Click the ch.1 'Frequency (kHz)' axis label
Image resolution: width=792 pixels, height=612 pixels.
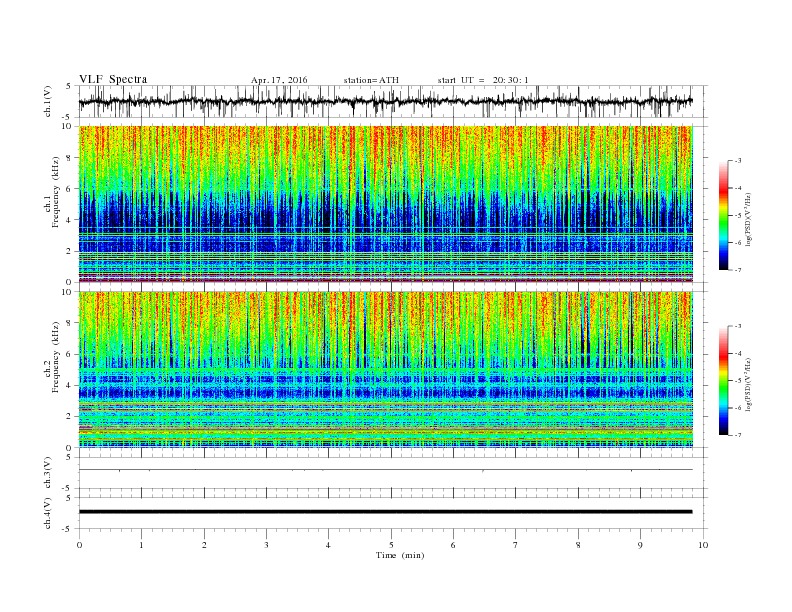[x=55, y=192]
